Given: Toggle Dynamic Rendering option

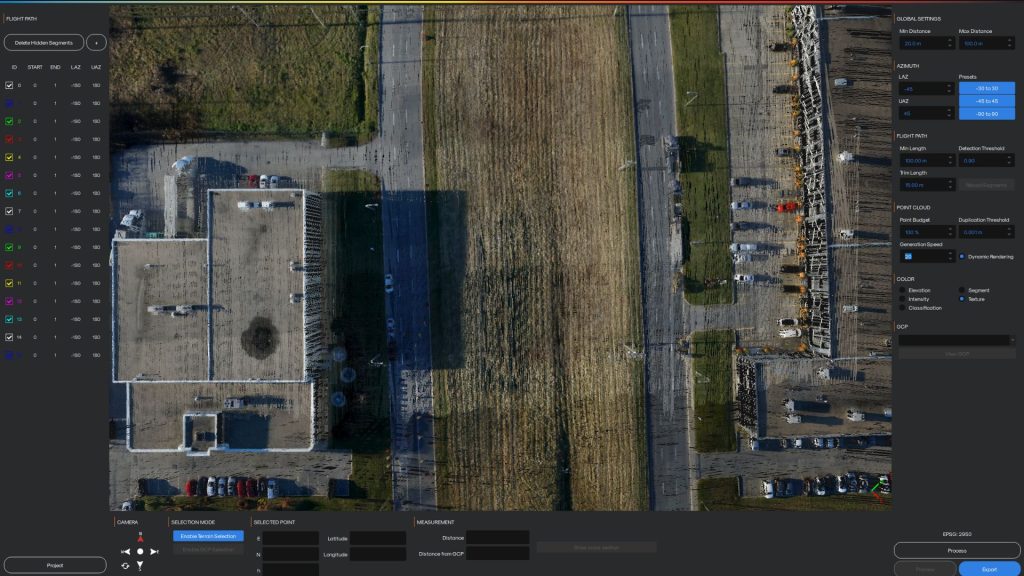Looking at the screenshot, I should (x=962, y=256).
